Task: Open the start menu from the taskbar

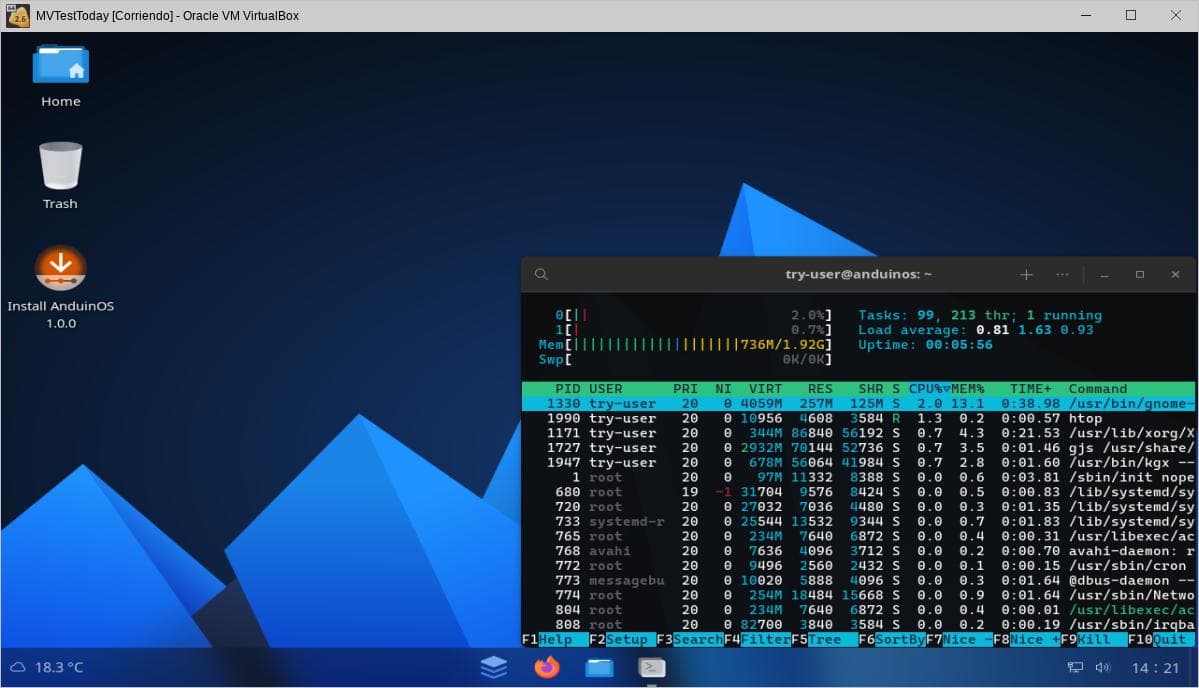Action: coord(493,667)
